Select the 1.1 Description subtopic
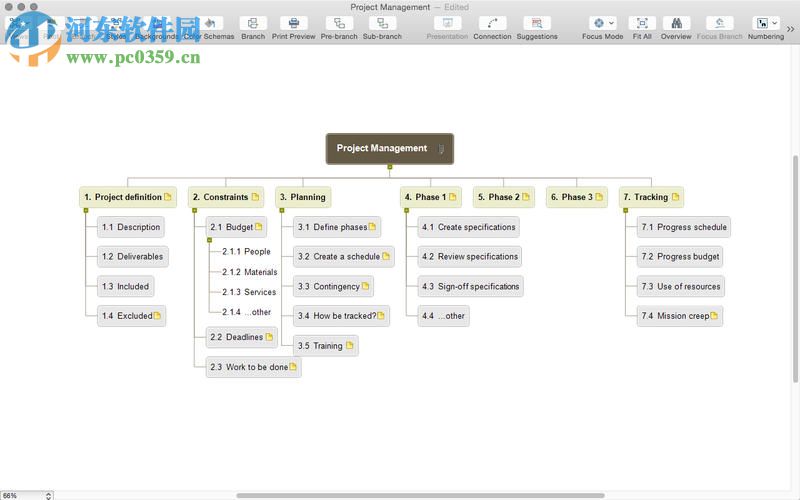800x500 pixels. [131, 227]
